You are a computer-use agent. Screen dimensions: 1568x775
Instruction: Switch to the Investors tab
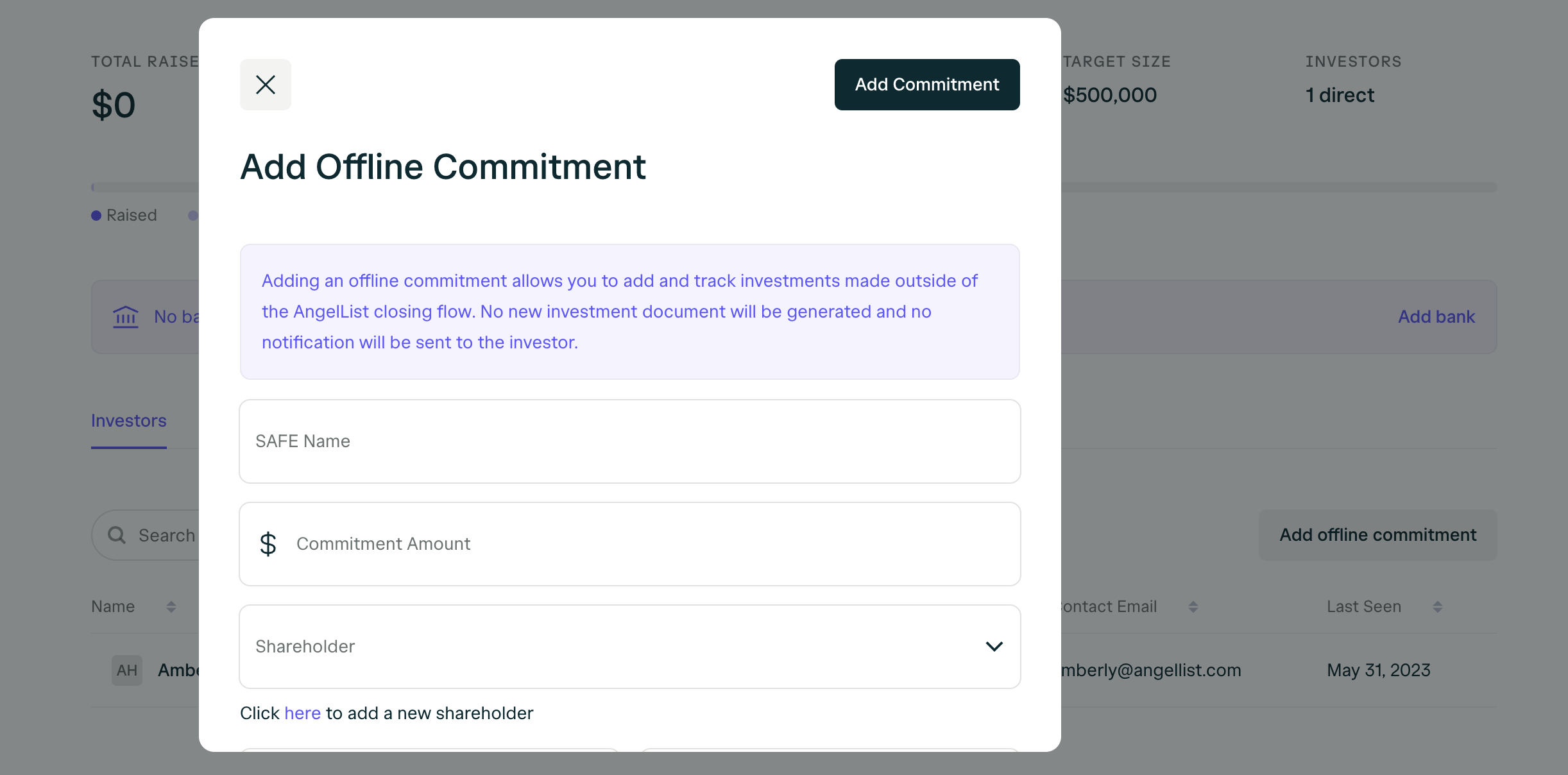pyautogui.click(x=129, y=421)
